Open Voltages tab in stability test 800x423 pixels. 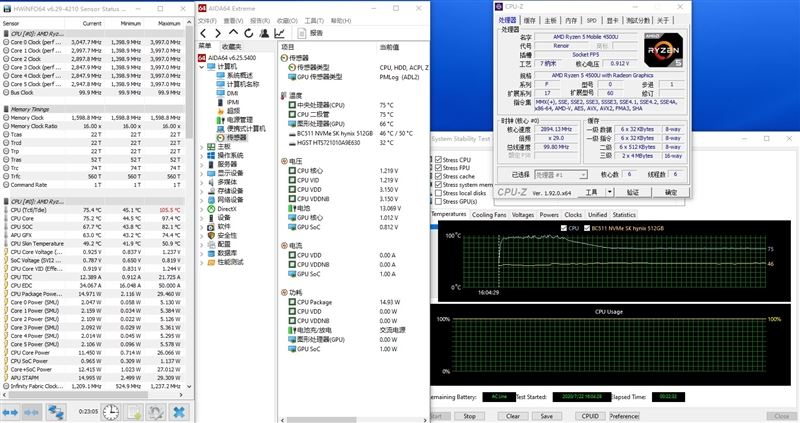[522, 215]
